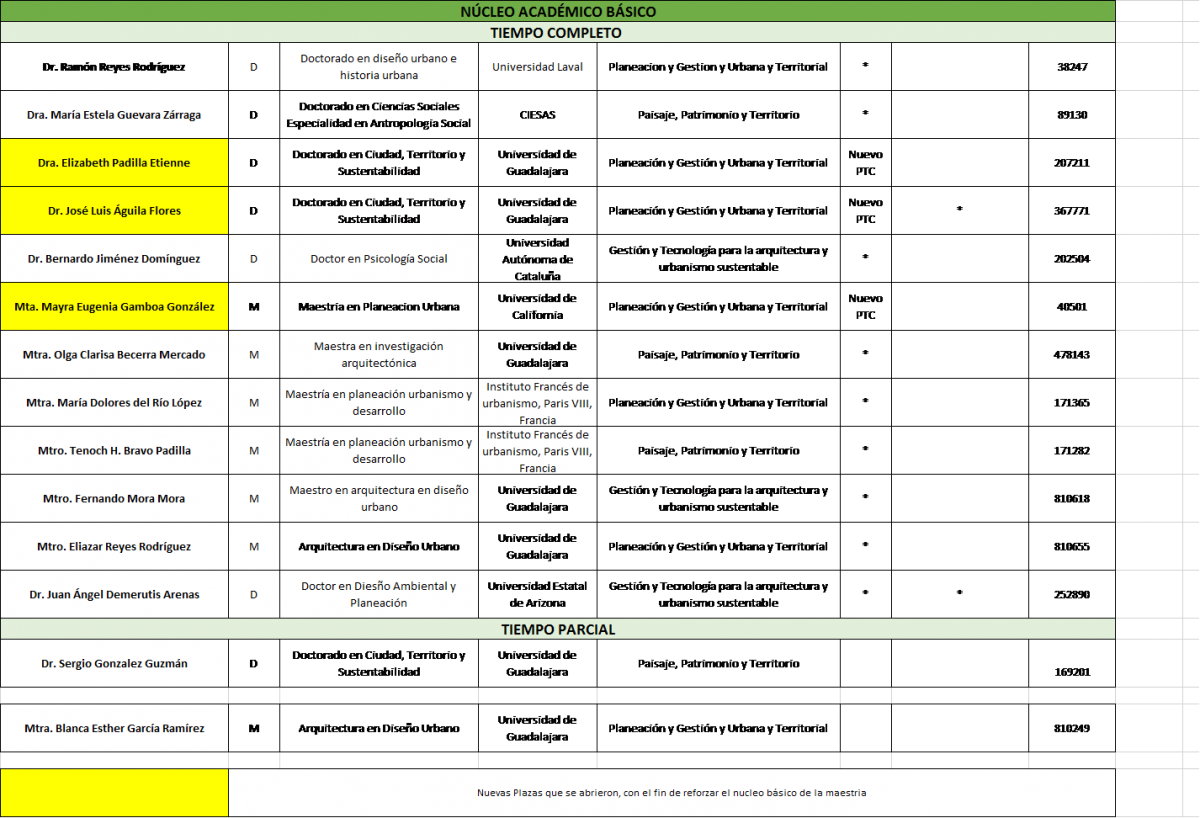1200x818 pixels.
Task: Click the Mta. Mayra Eugenia Gamboa González cell
Action: [x=114, y=307]
